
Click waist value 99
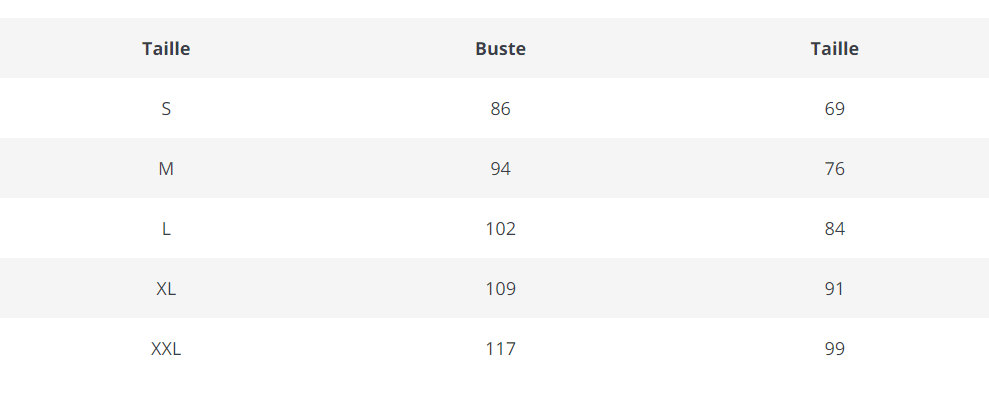click(834, 348)
